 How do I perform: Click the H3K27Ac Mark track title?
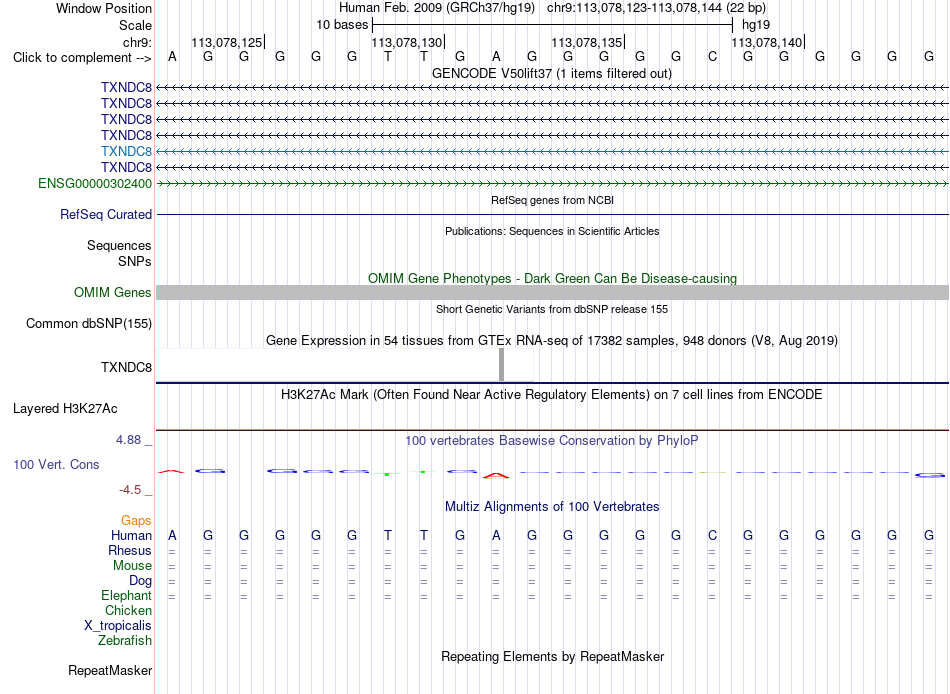pyautogui.click(x=552, y=395)
